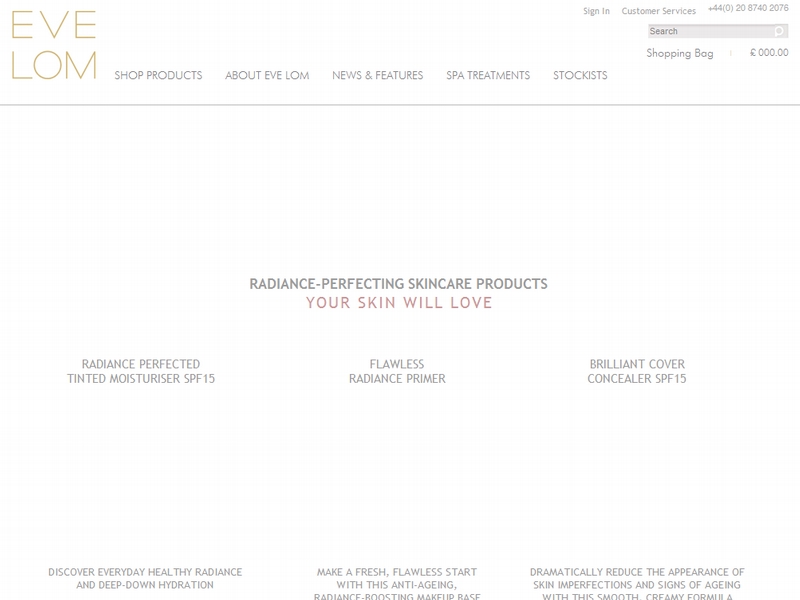
Task: Click the £ 000.00 bag total
Action: click(x=768, y=53)
